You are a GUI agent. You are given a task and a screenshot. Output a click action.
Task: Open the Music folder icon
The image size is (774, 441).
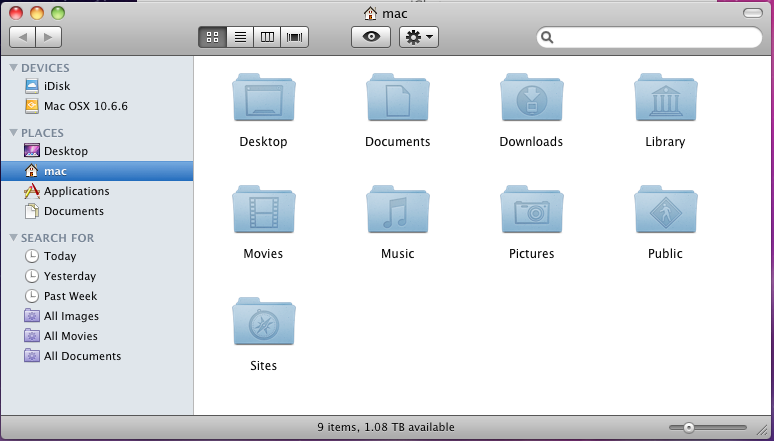pyautogui.click(x=398, y=210)
